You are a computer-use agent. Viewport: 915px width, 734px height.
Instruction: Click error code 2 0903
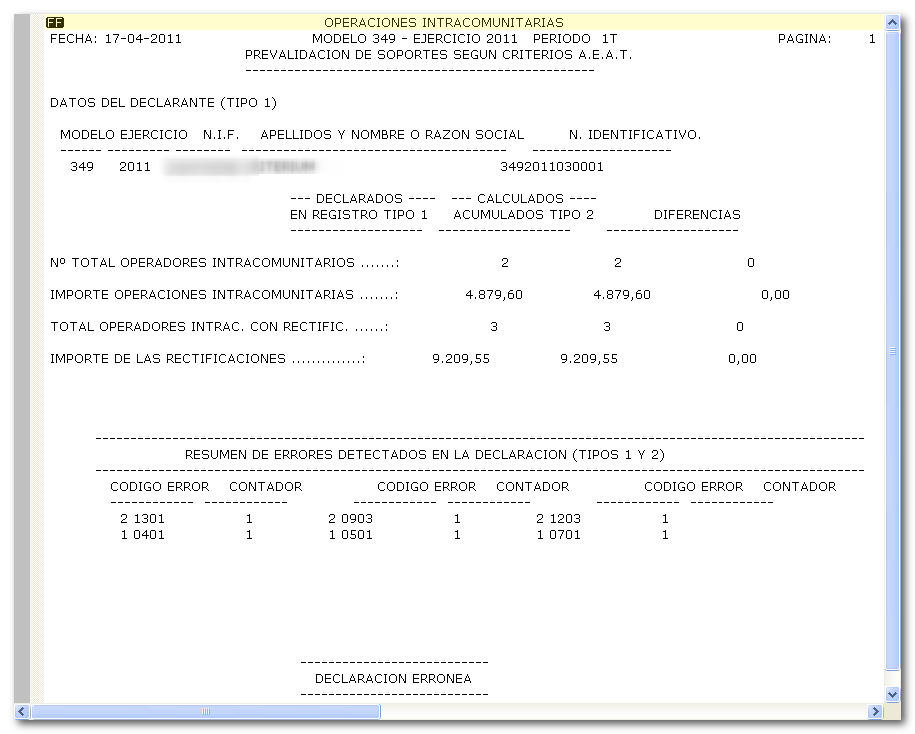click(350, 519)
